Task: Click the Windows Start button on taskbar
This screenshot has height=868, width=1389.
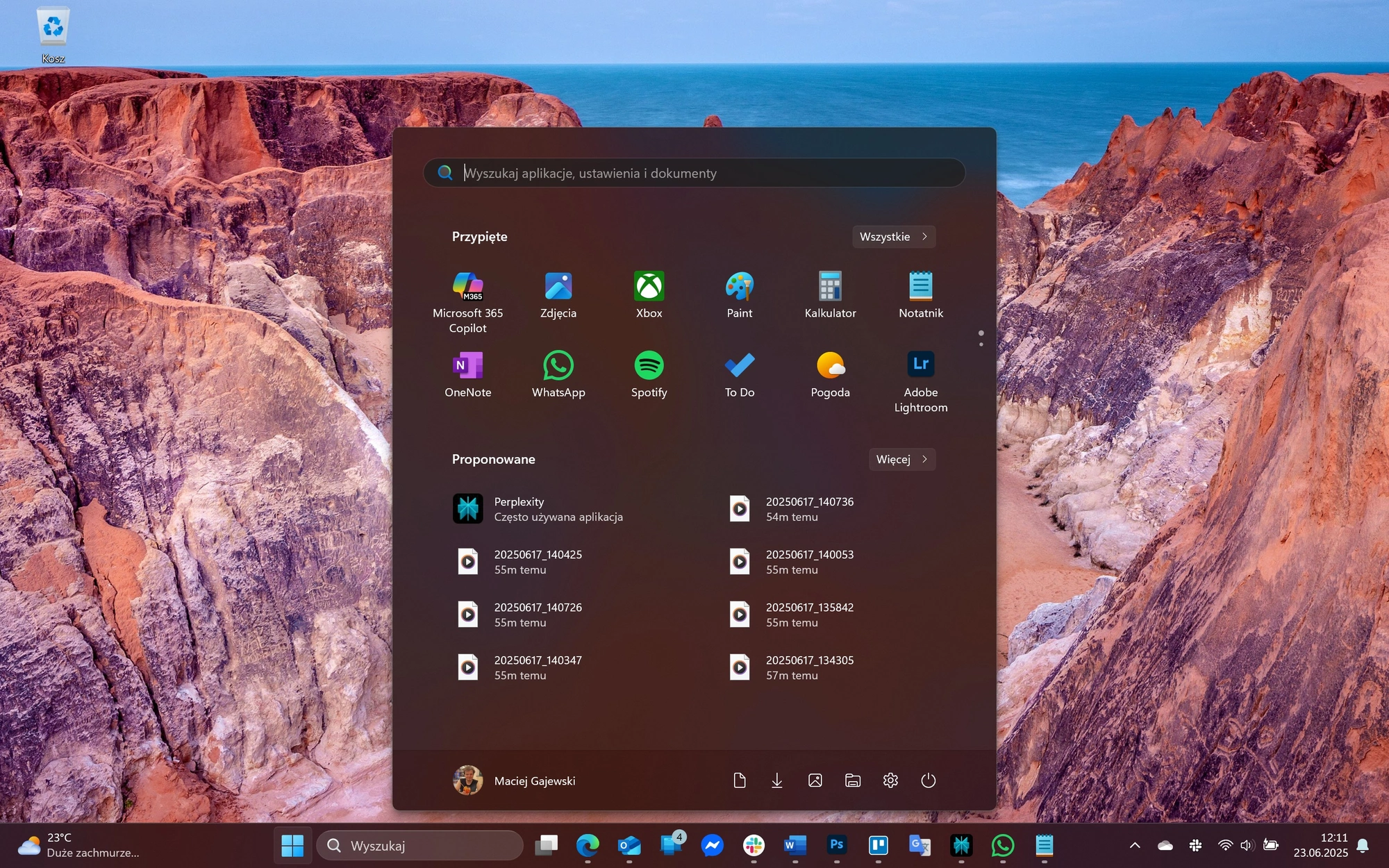Action: click(292, 845)
